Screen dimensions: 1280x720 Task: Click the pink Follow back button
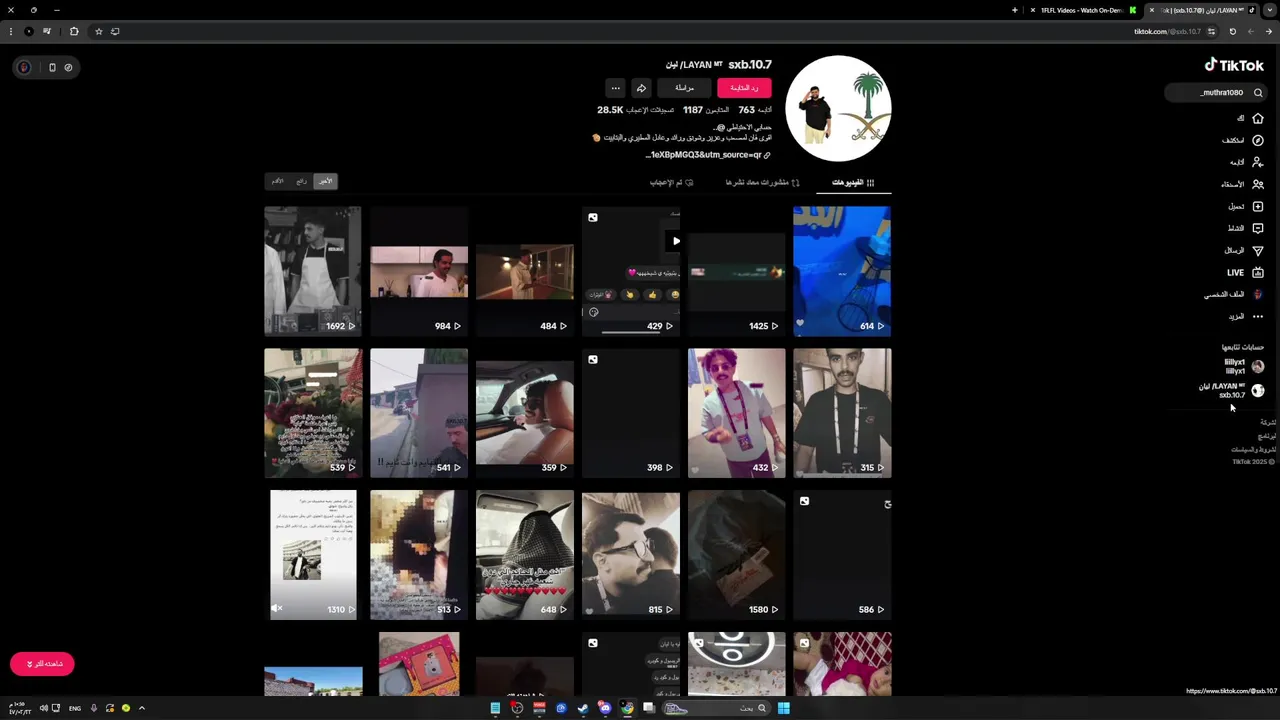(744, 88)
